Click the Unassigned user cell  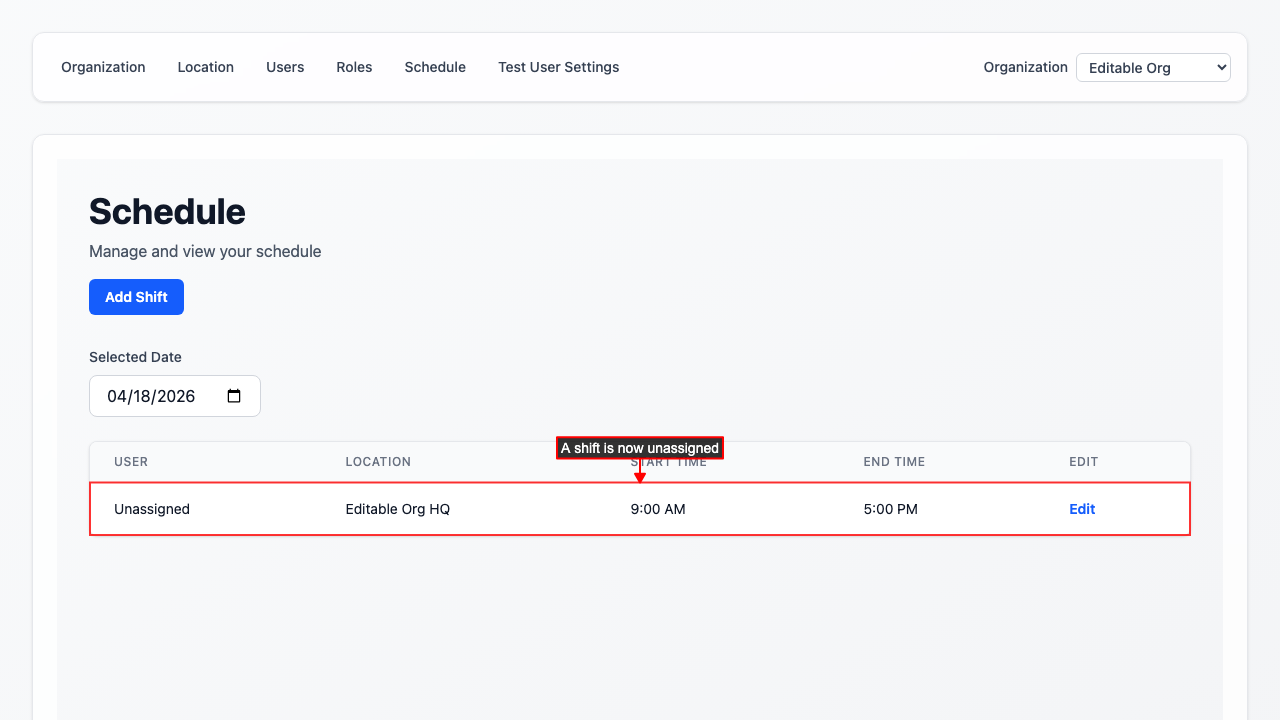[152, 509]
